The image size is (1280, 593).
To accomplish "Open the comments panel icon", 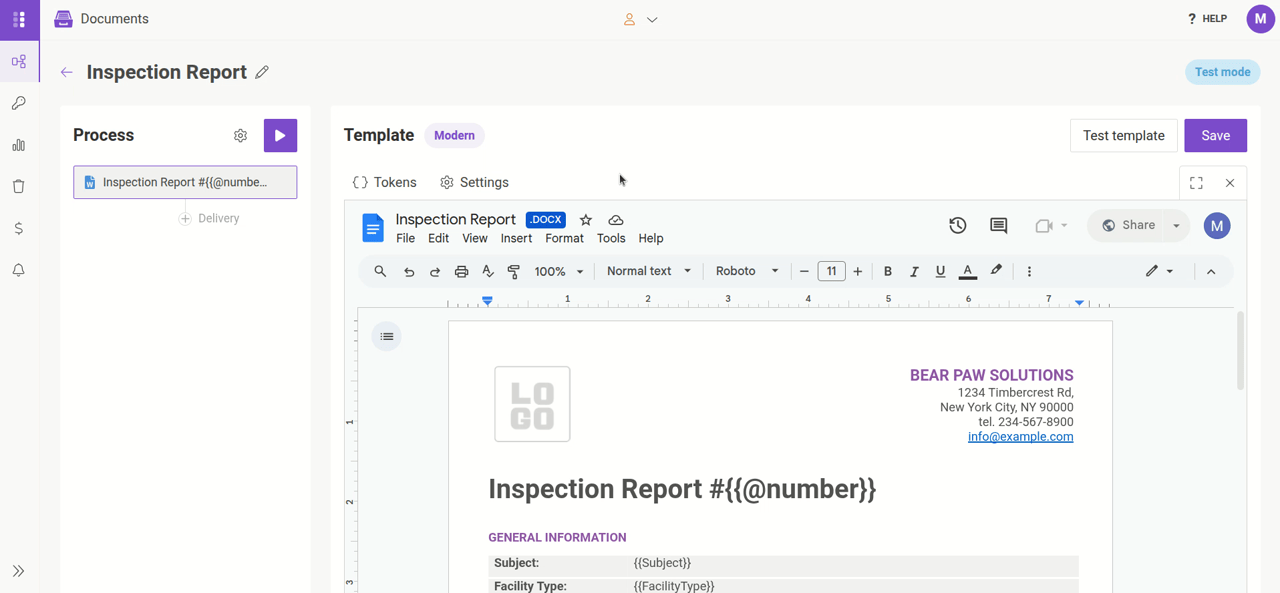I will [998, 226].
